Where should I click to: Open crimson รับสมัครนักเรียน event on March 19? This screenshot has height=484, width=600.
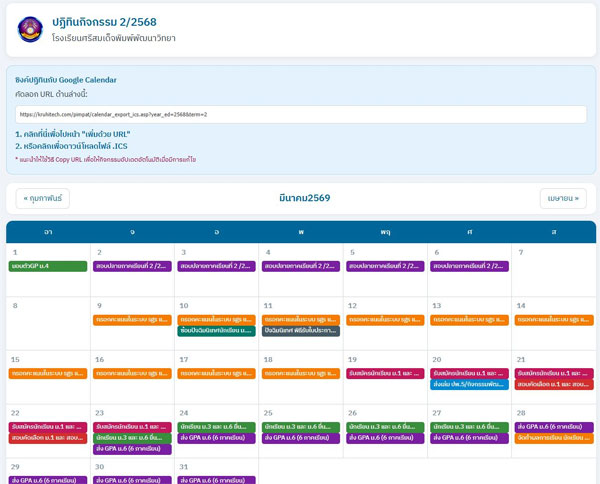[x=385, y=373]
